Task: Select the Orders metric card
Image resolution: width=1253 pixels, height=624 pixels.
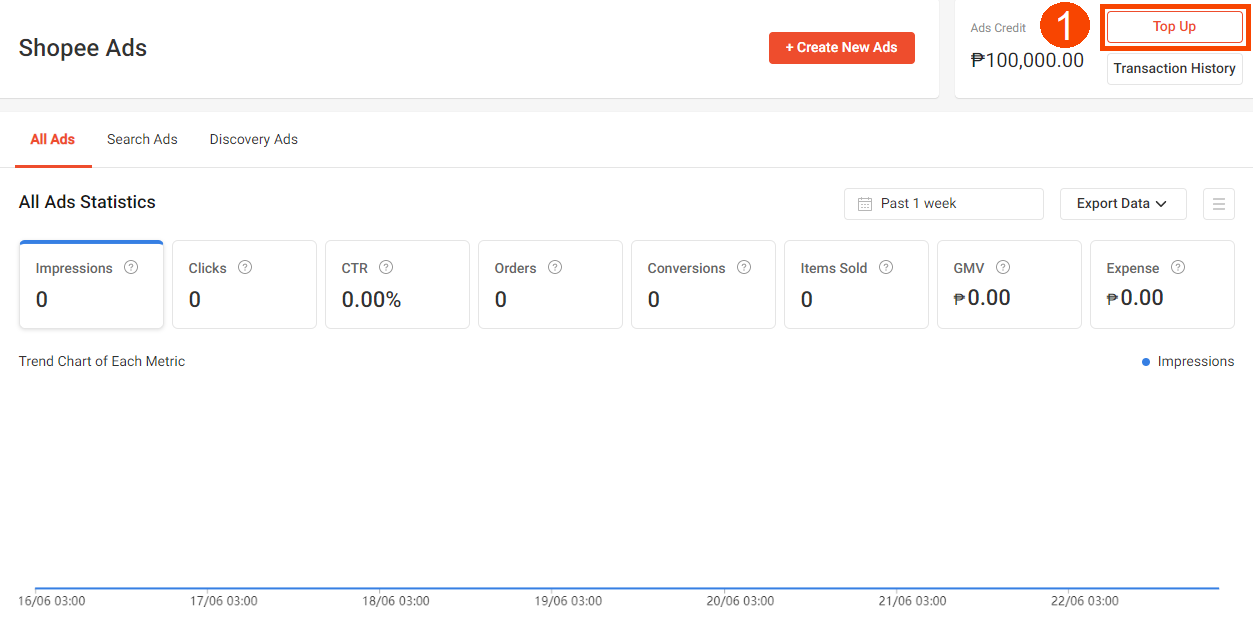Action: click(x=551, y=285)
